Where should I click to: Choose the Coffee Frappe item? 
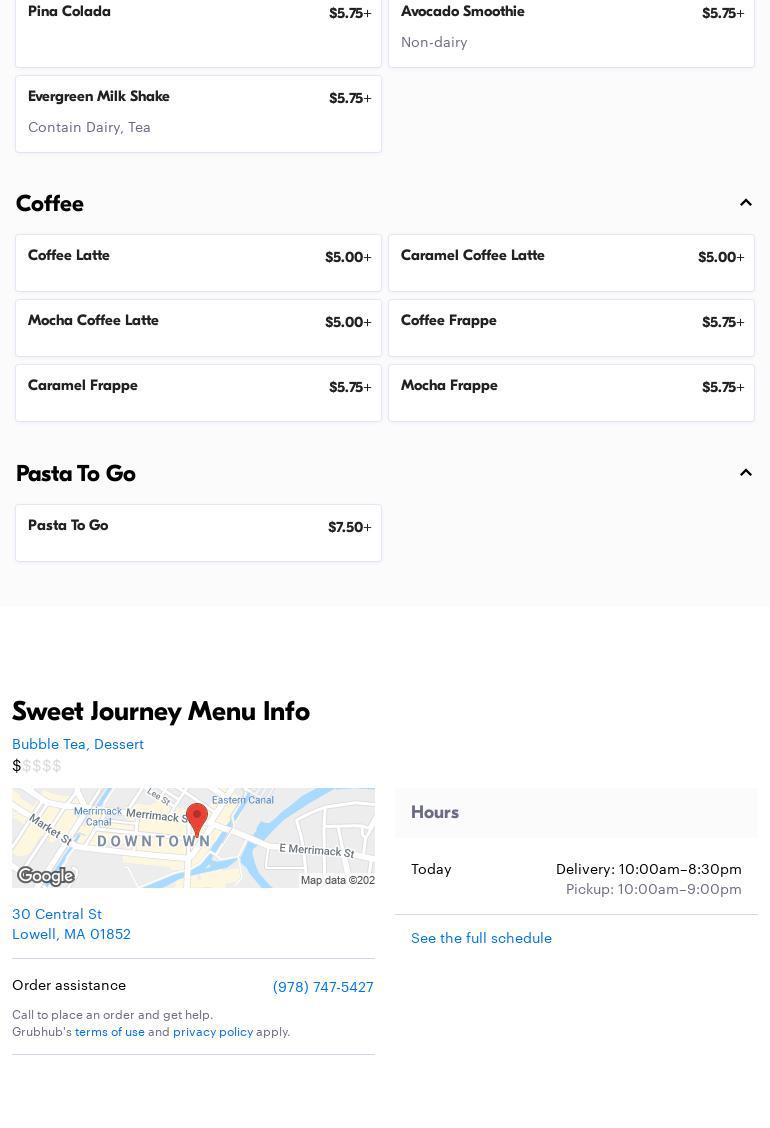[571, 328]
